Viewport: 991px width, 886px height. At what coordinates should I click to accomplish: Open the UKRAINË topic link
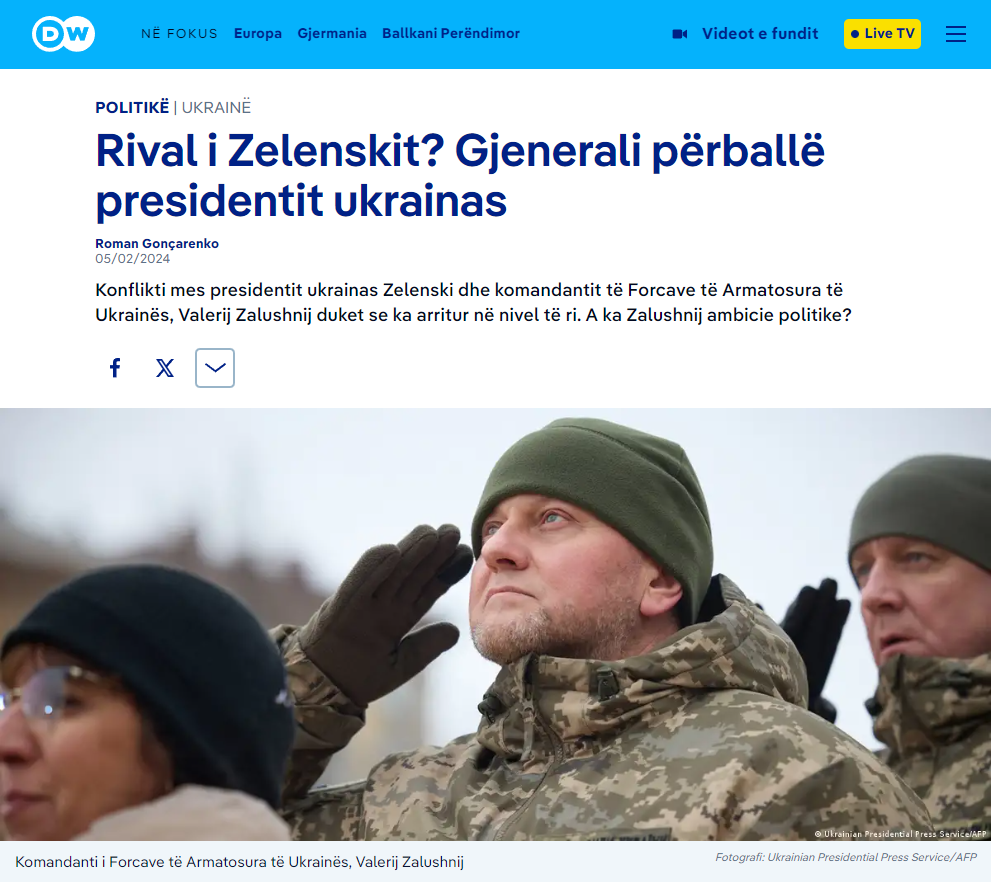point(216,107)
